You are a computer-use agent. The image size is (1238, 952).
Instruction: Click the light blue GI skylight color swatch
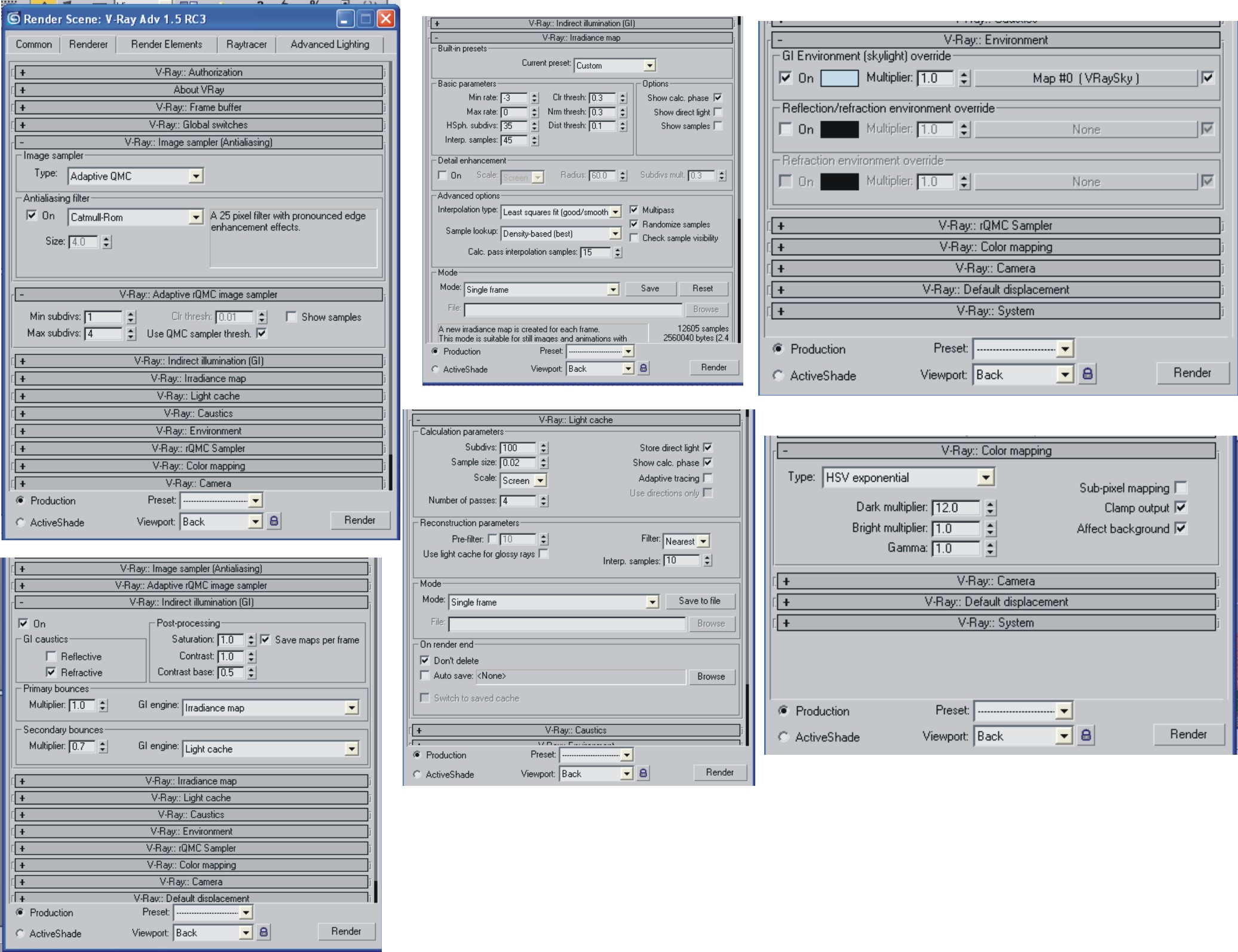[839, 78]
